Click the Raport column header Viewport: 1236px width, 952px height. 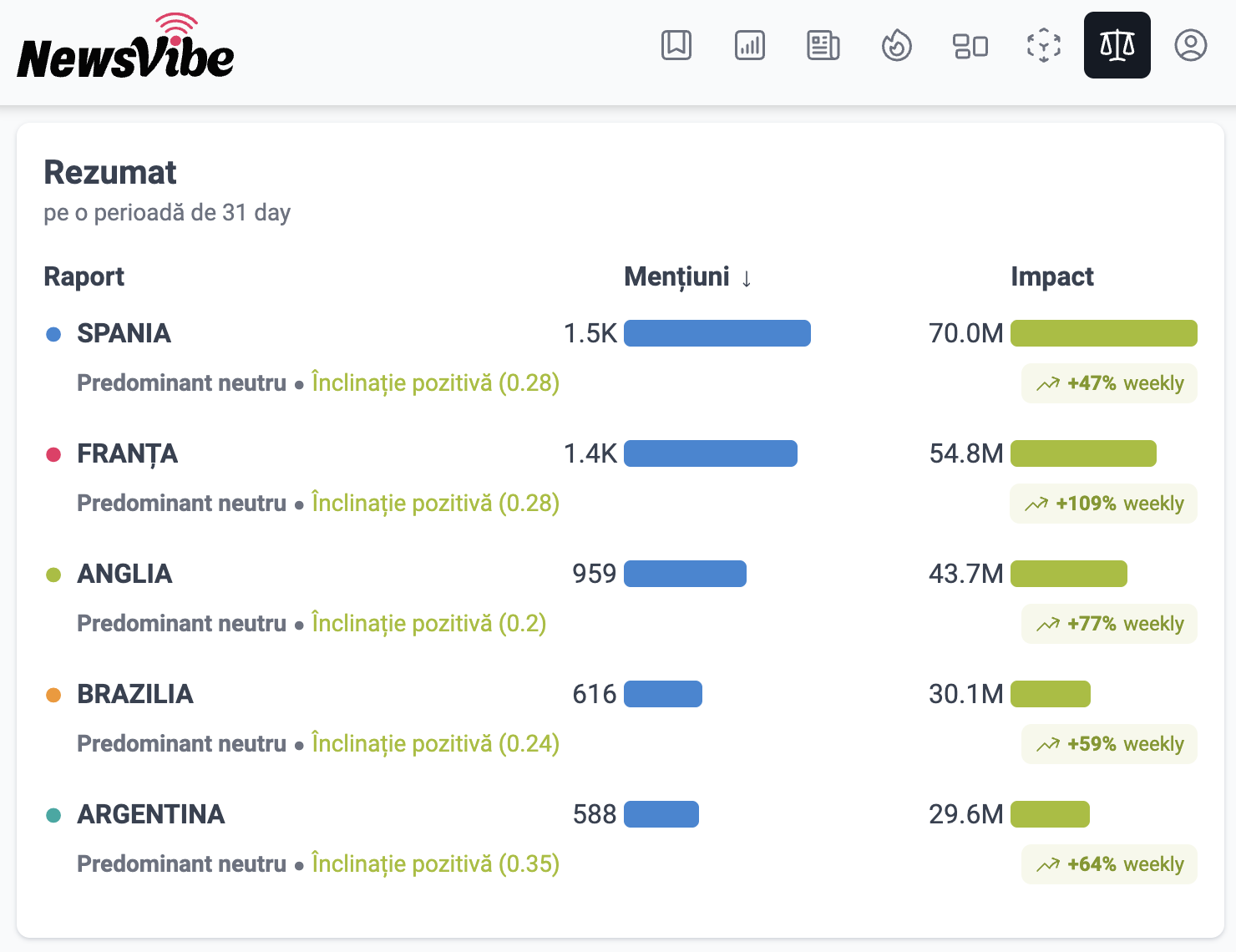click(x=84, y=276)
